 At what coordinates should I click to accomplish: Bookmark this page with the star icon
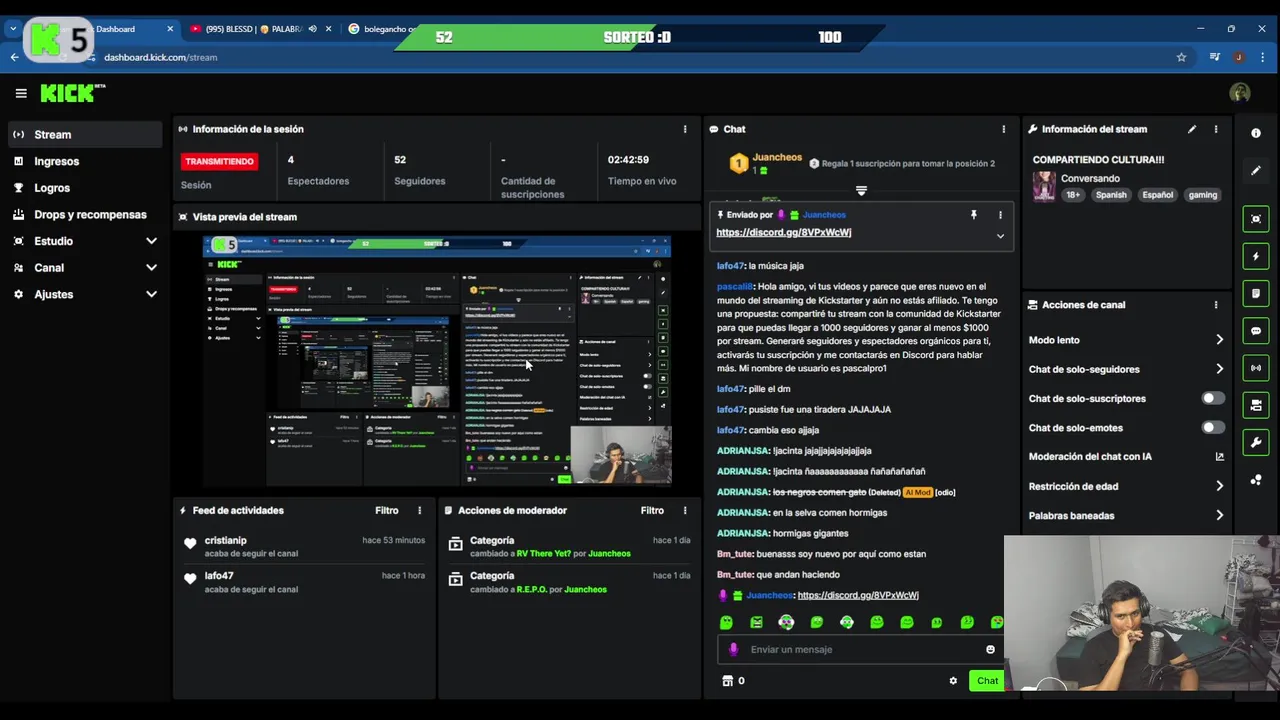coord(1181,57)
